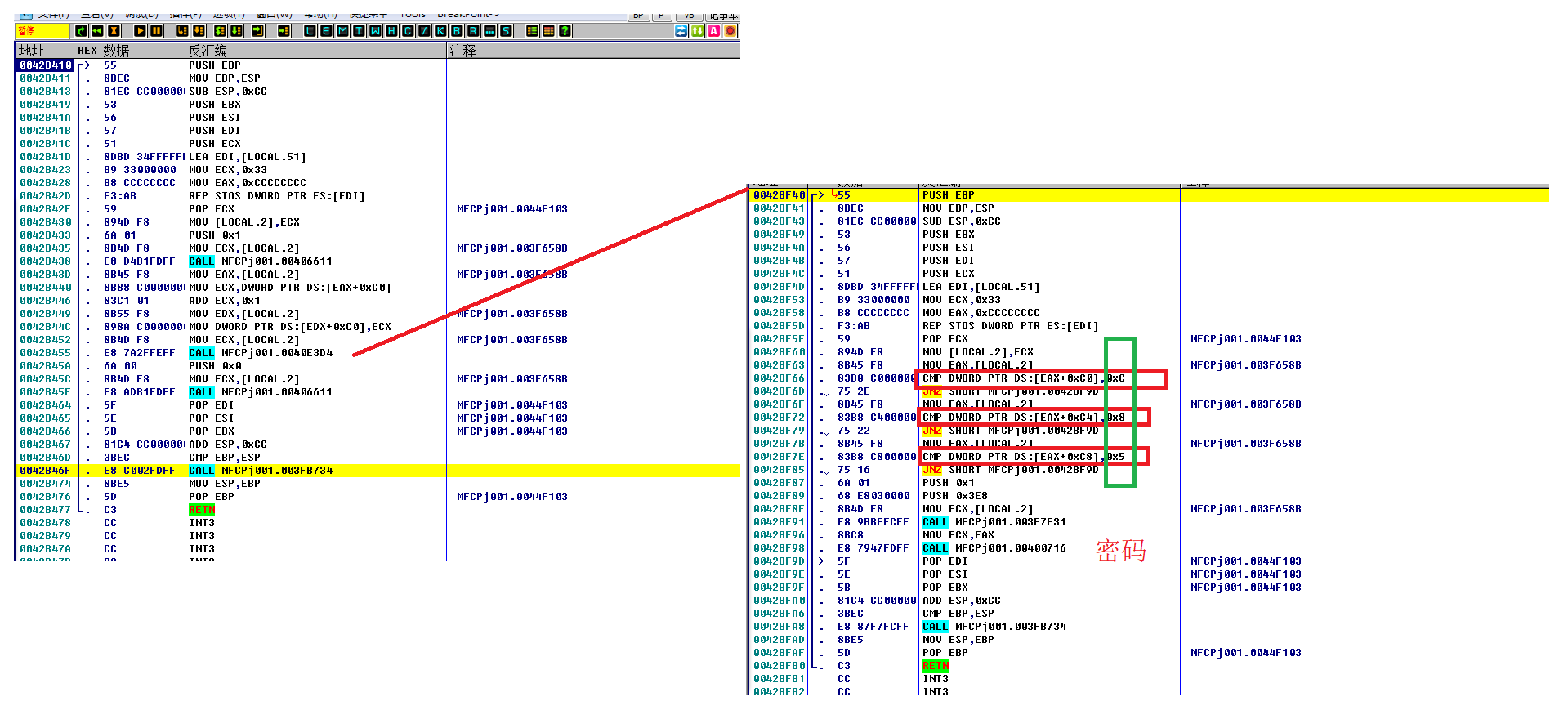The height and width of the screenshot is (715, 1568).
Task: Click the Help question-mark icon
Action: tap(565, 31)
